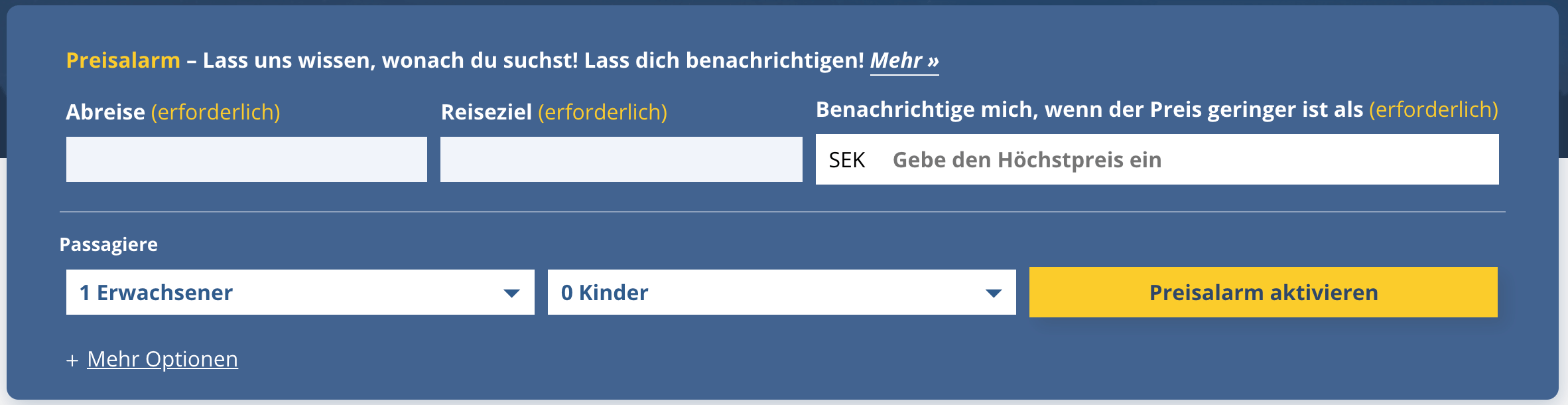Click the Abreise departure input field

[246, 159]
